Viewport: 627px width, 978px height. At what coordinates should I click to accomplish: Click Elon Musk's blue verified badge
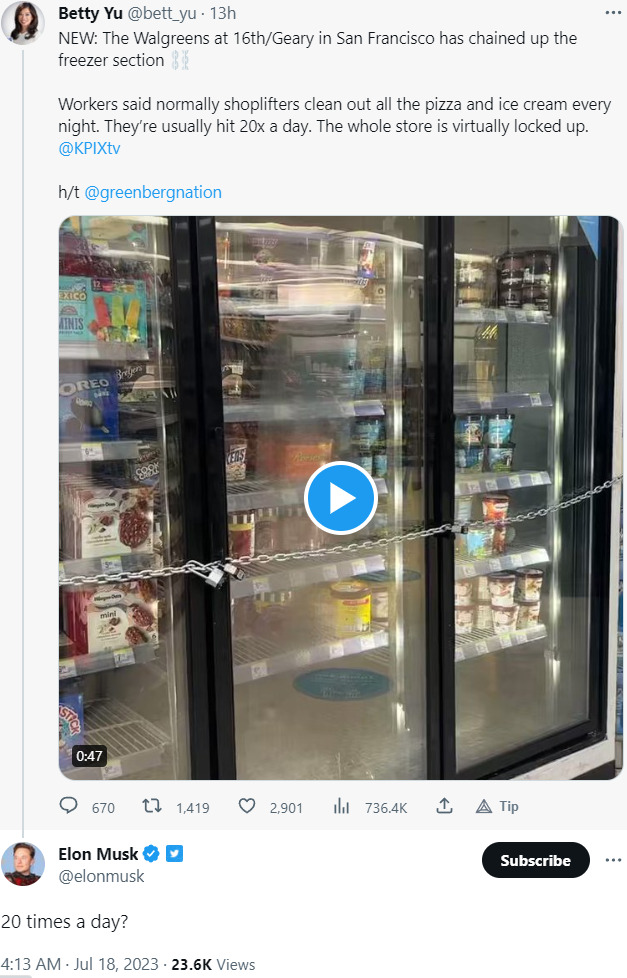click(152, 853)
